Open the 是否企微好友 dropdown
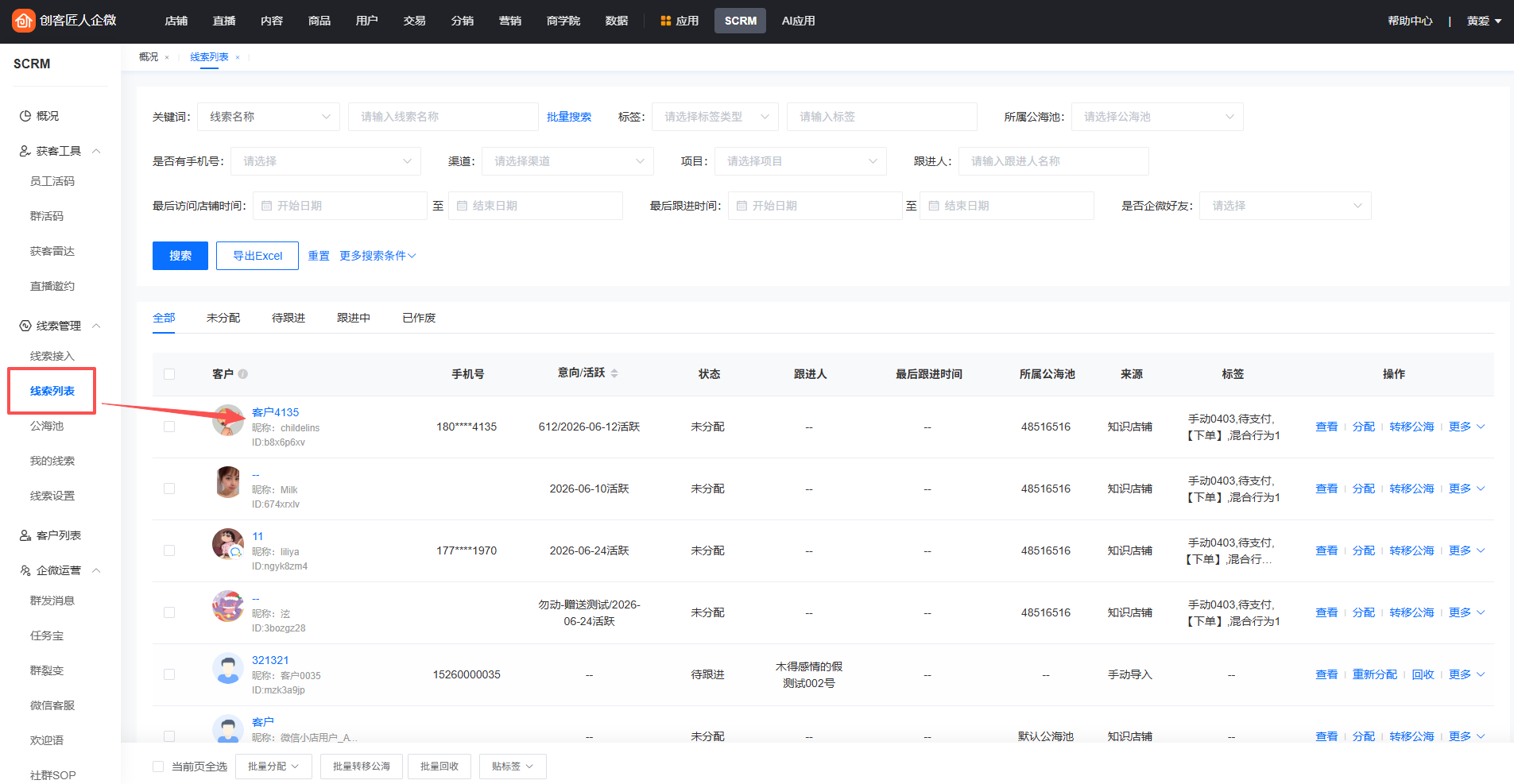Screen dimensions: 1514x784 point(1285,206)
